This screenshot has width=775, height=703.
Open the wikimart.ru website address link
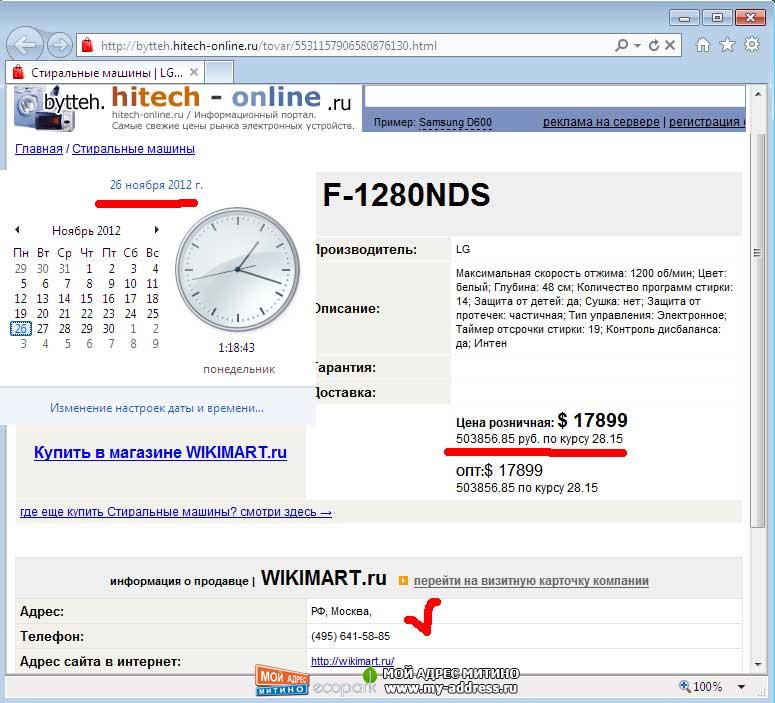click(352, 661)
